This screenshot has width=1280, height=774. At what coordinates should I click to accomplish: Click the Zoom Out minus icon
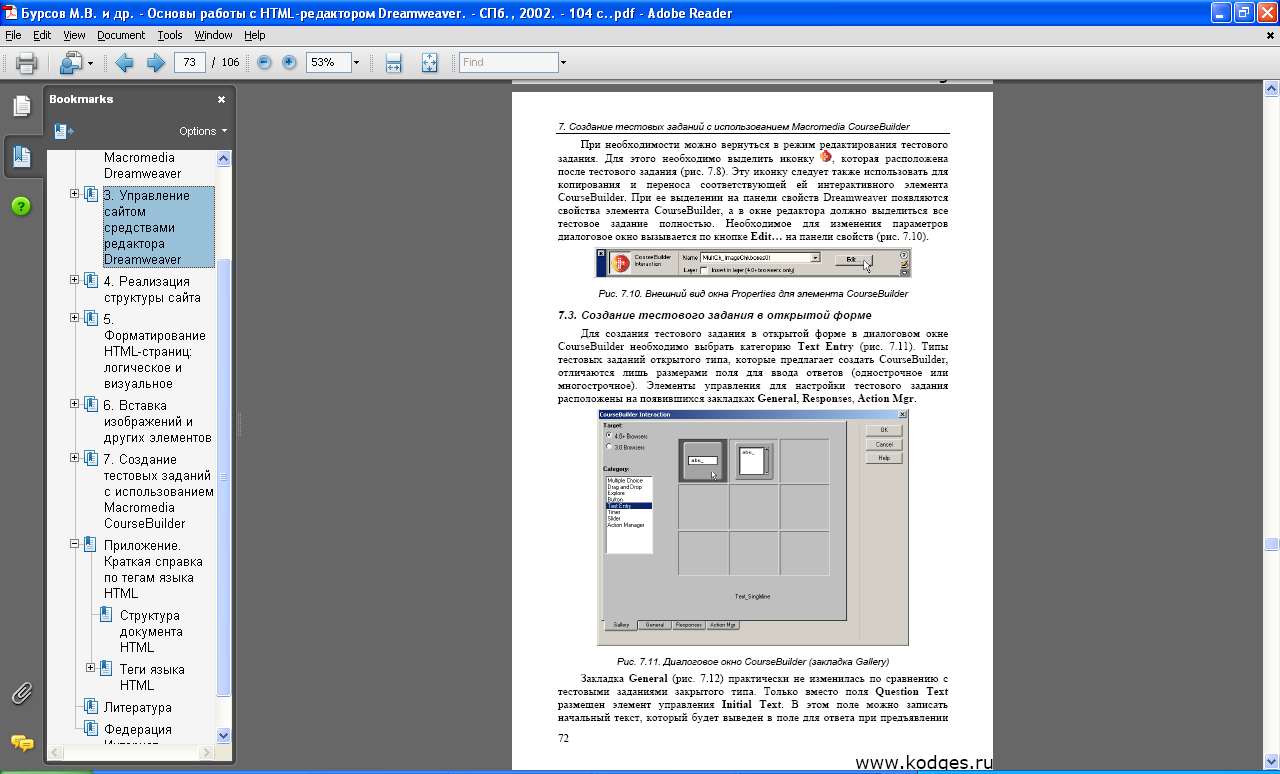click(x=264, y=62)
